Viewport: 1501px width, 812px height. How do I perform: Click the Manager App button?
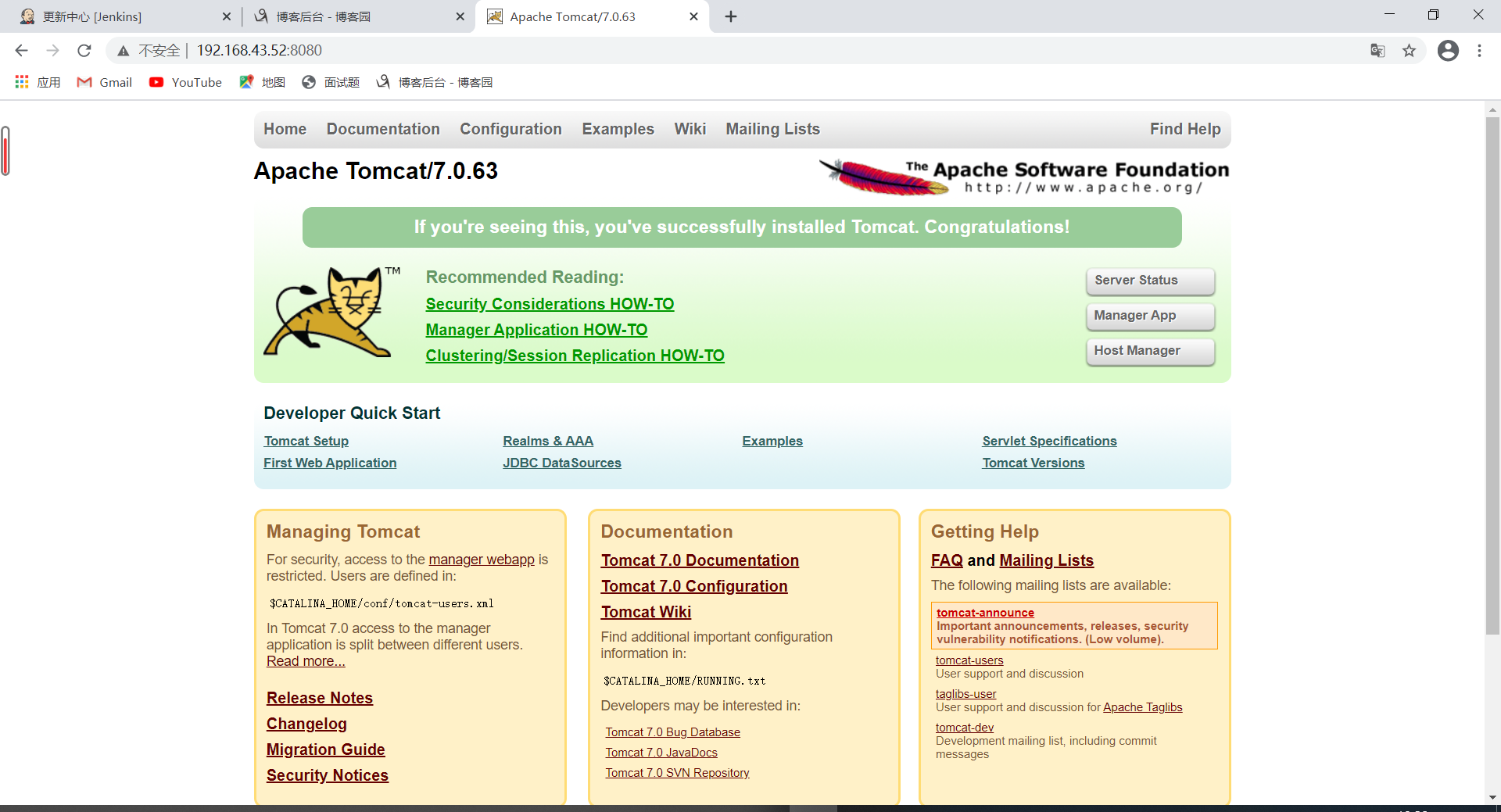click(x=1150, y=316)
